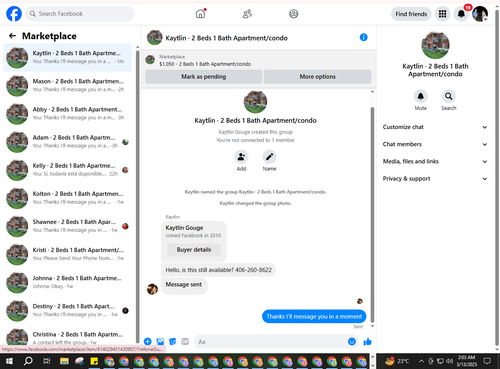Select Kristi conversation in list
The width and height of the screenshot is (500, 369).
[67, 254]
